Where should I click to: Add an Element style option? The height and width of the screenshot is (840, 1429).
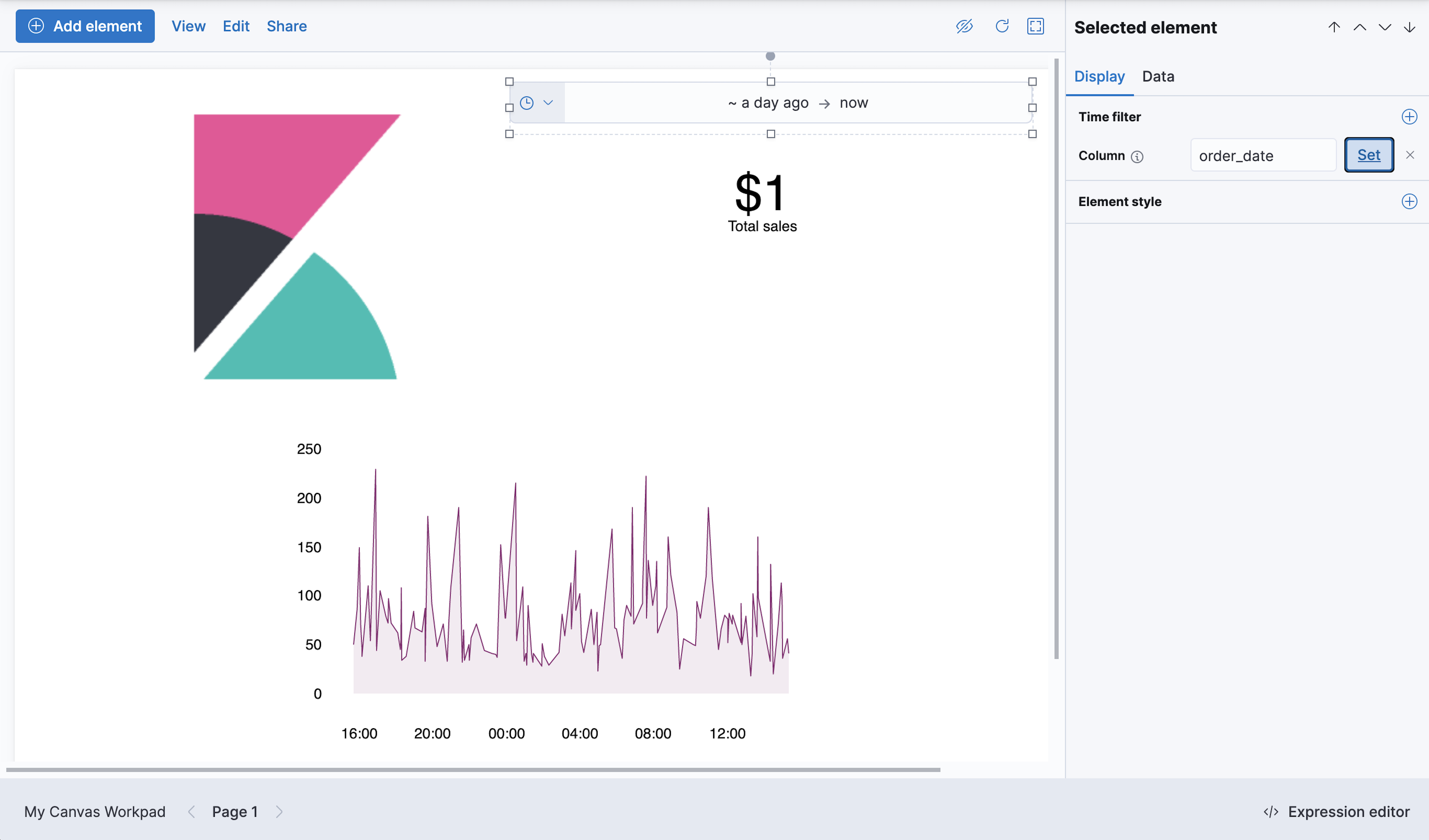tap(1410, 201)
